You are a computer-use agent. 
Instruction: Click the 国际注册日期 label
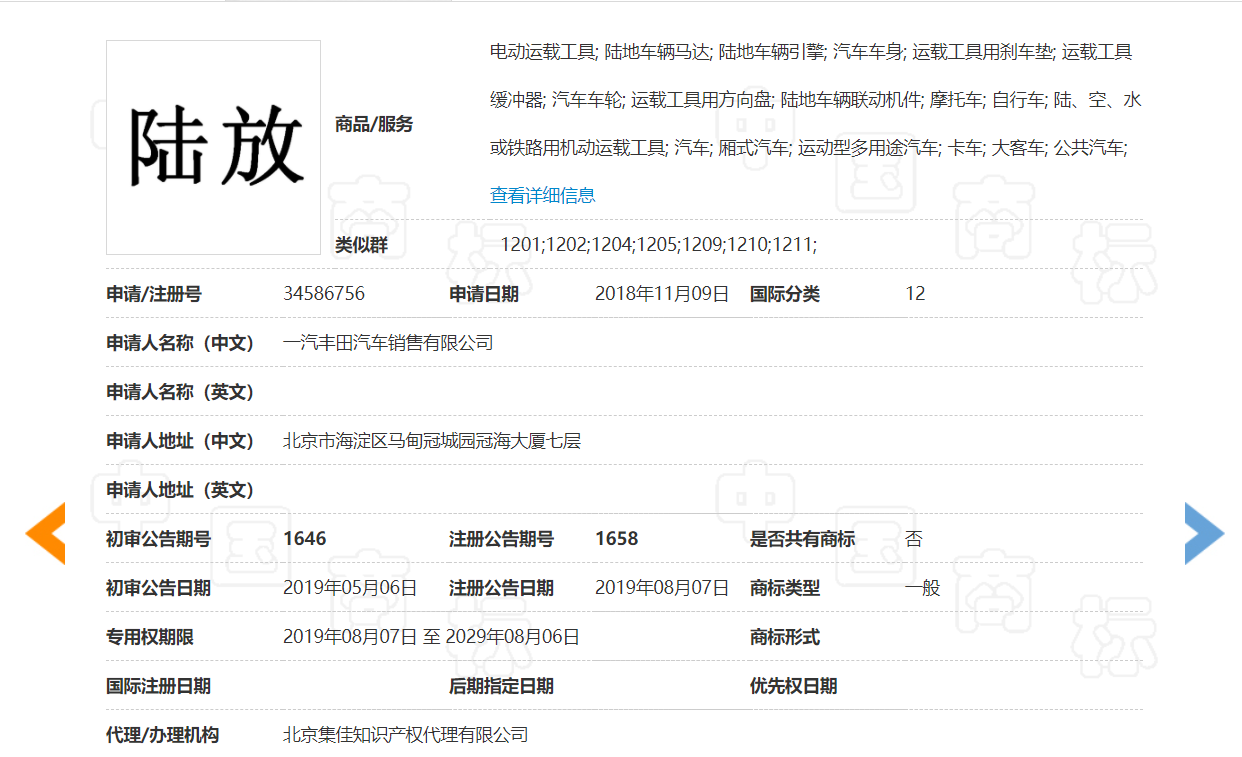[x=159, y=686]
